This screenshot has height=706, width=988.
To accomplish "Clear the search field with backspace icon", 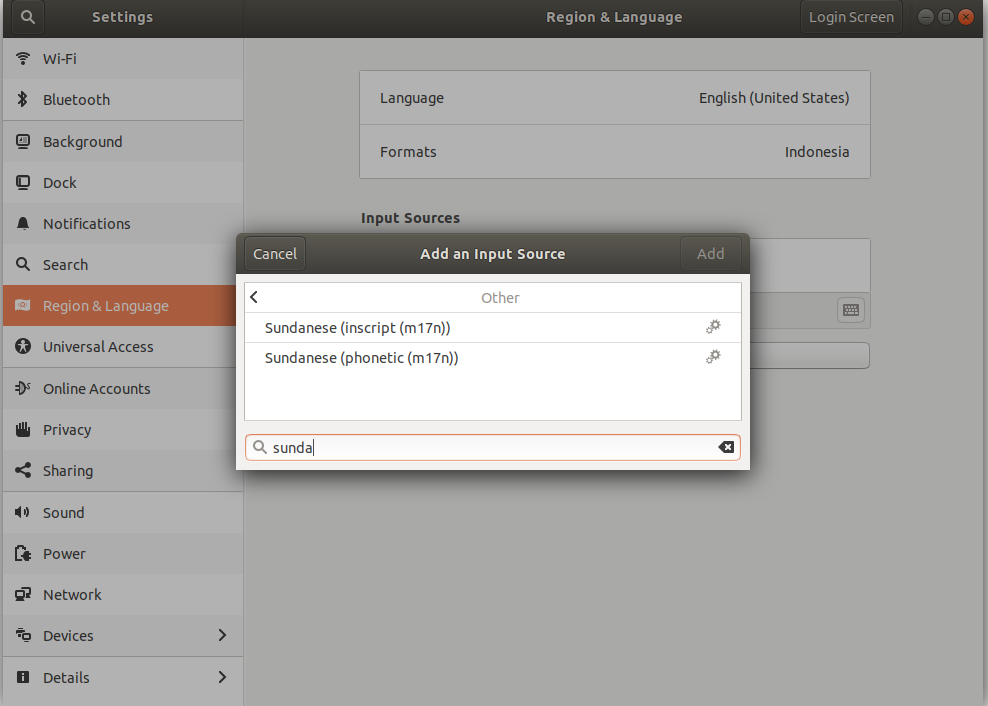I will coord(726,448).
